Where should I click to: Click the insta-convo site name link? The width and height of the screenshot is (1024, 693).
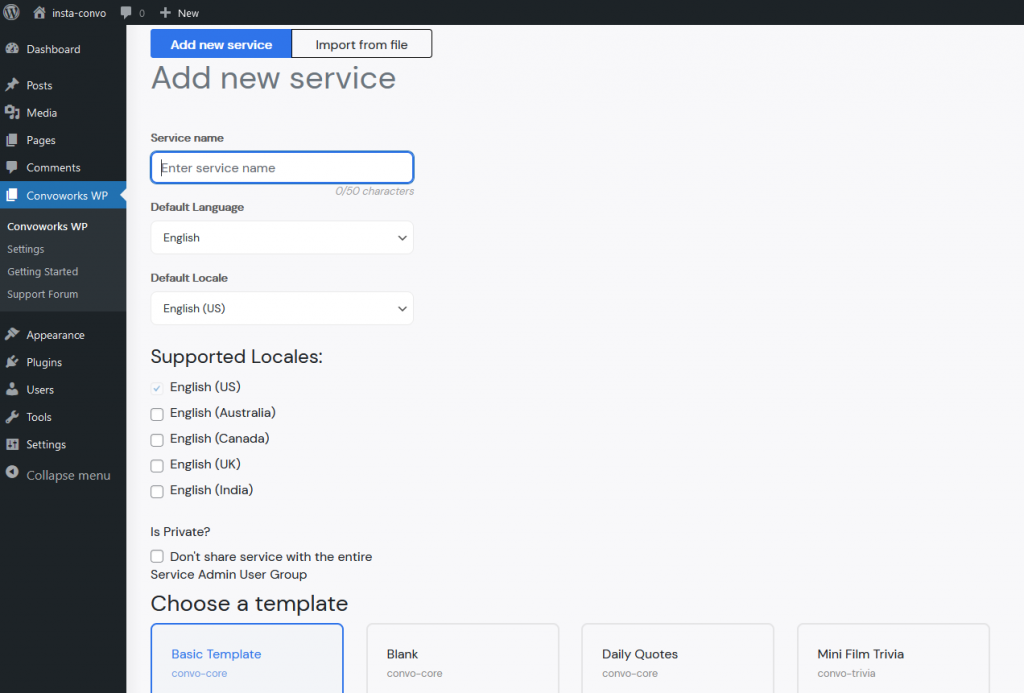point(78,13)
